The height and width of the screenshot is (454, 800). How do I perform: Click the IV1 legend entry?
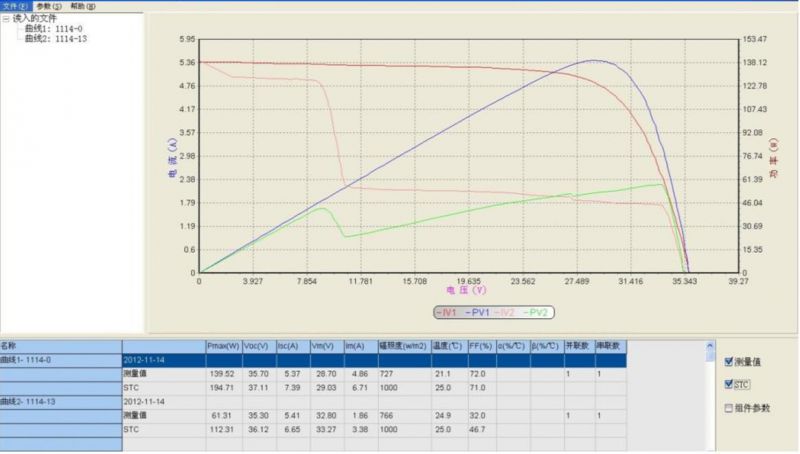pos(449,313)
